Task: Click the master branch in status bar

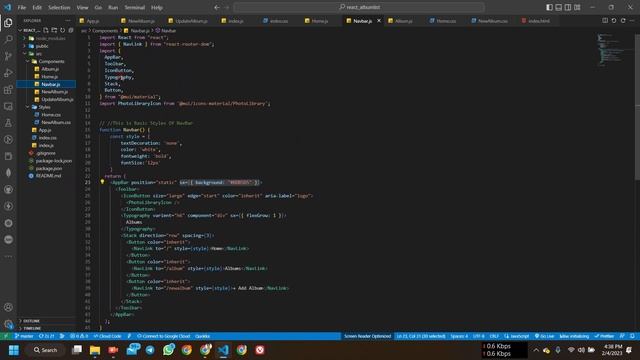Action: (x=24, y=336)
